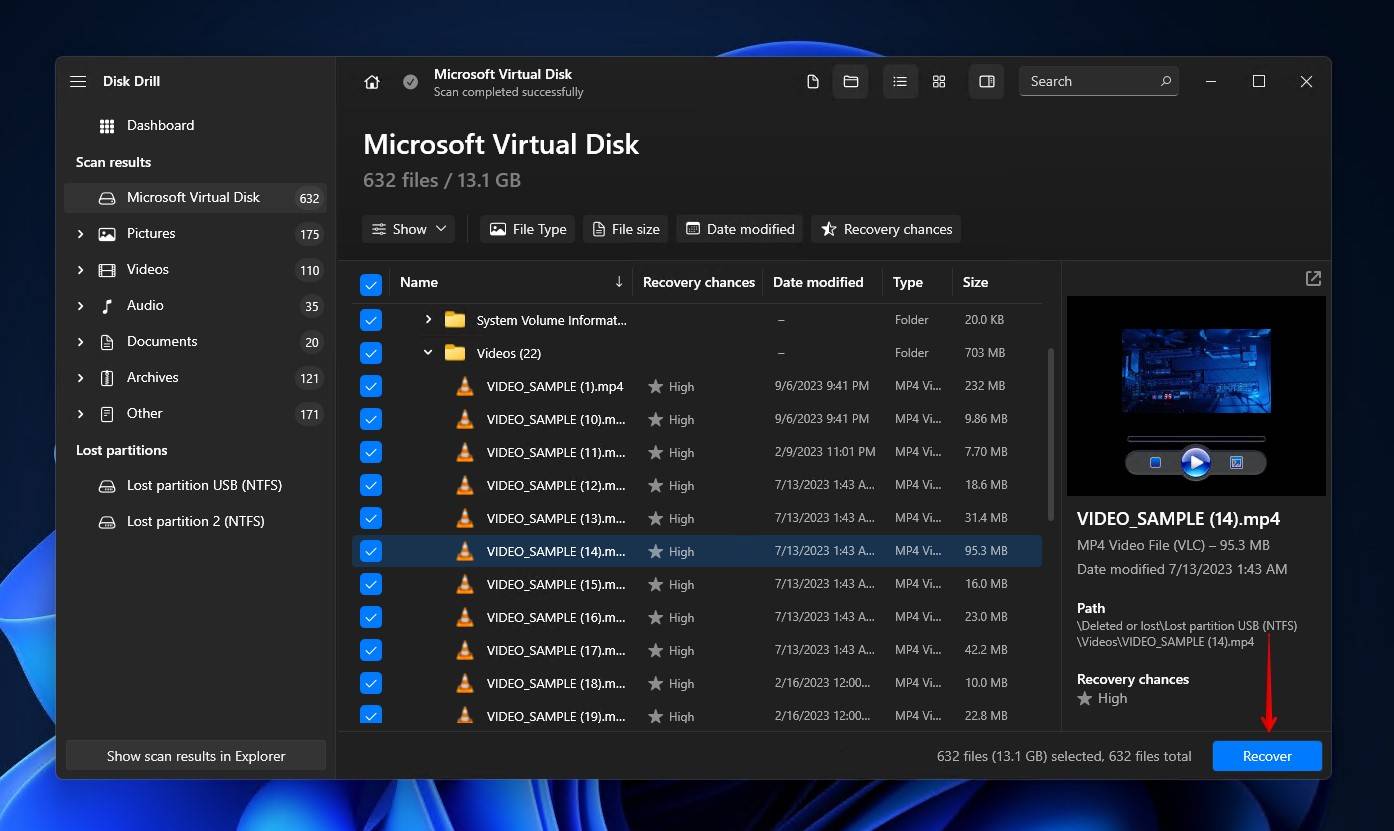The width and height of the screenshot is (1394, 831).
Task: Uncheck System Volume Information folder checkbox
Action: click(x=371, y=320)
